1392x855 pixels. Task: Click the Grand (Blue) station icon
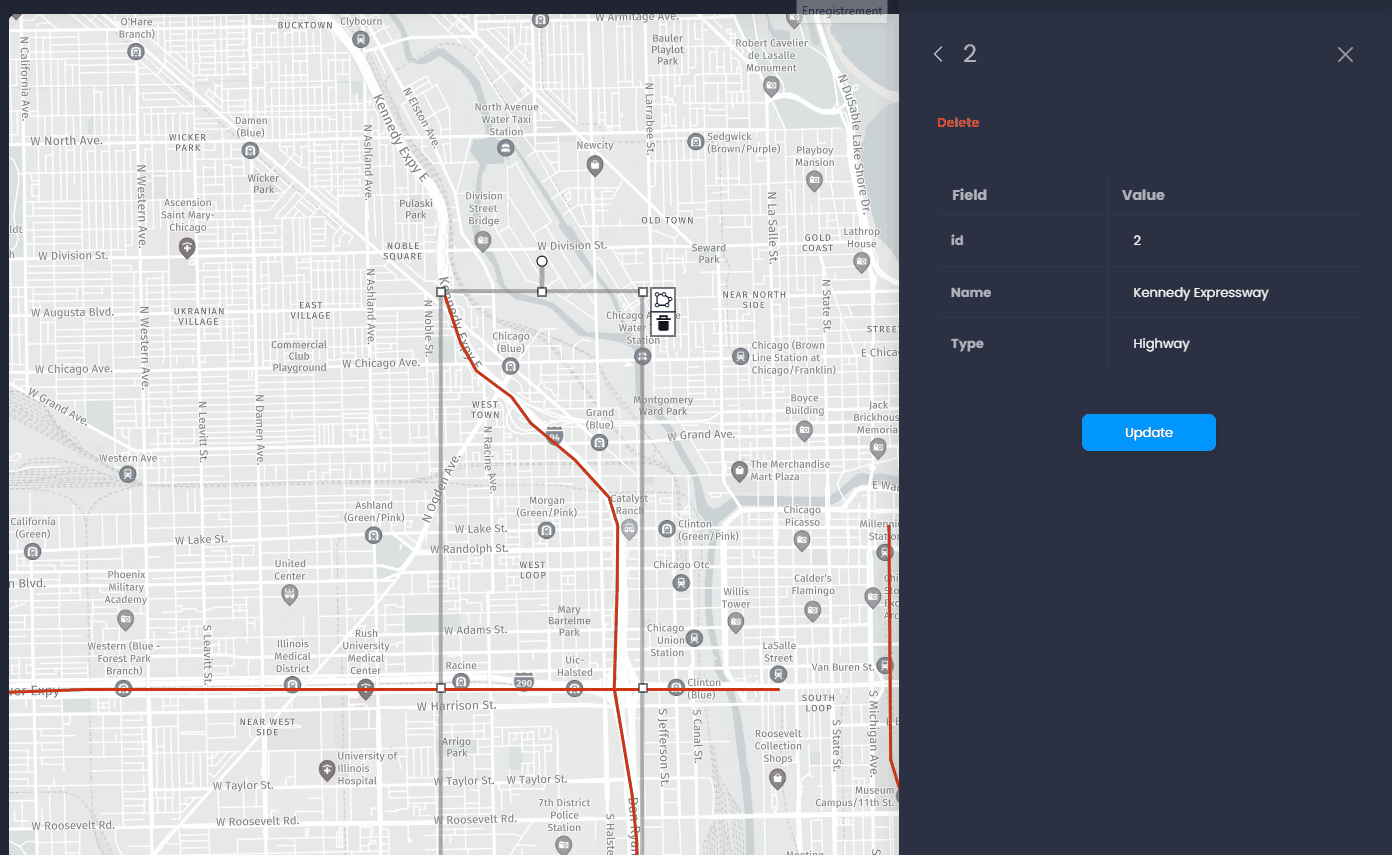tap(599, 443)
